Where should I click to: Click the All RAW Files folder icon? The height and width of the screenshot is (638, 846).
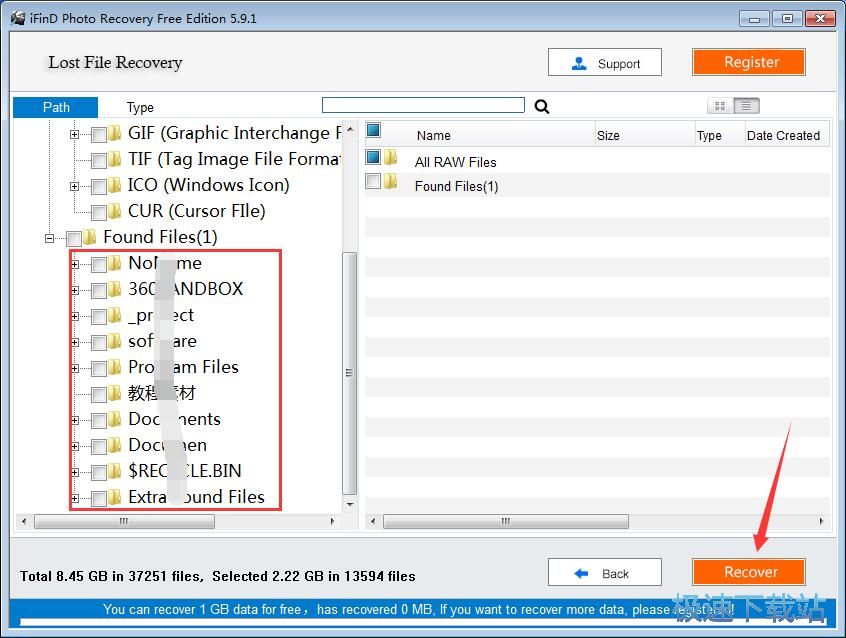pyautogui.click(x=391, y=159)
